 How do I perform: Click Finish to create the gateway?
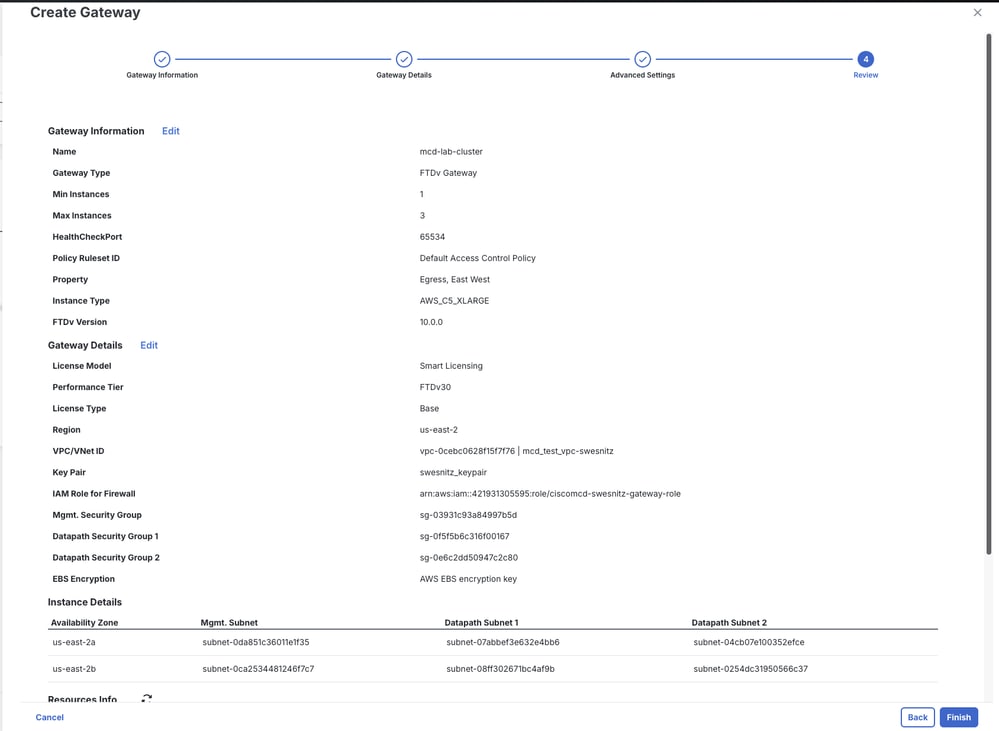click(958, 717)
